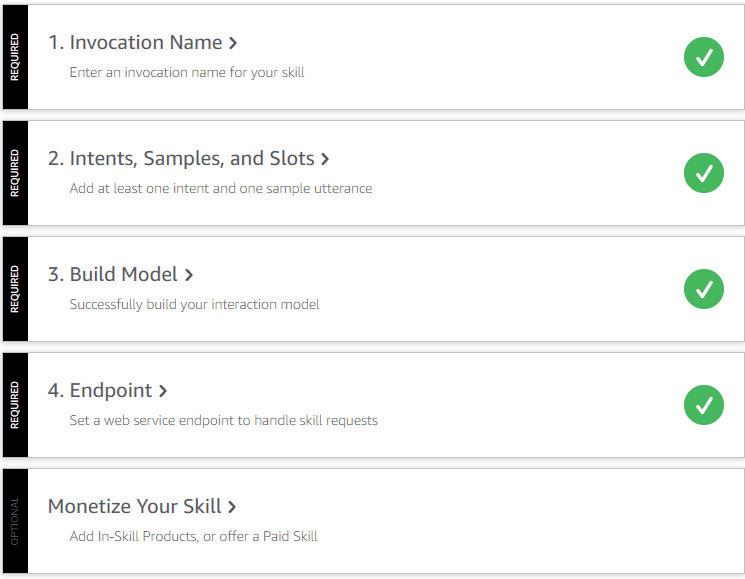Go to the 3. Build Model step

[113, 274]
